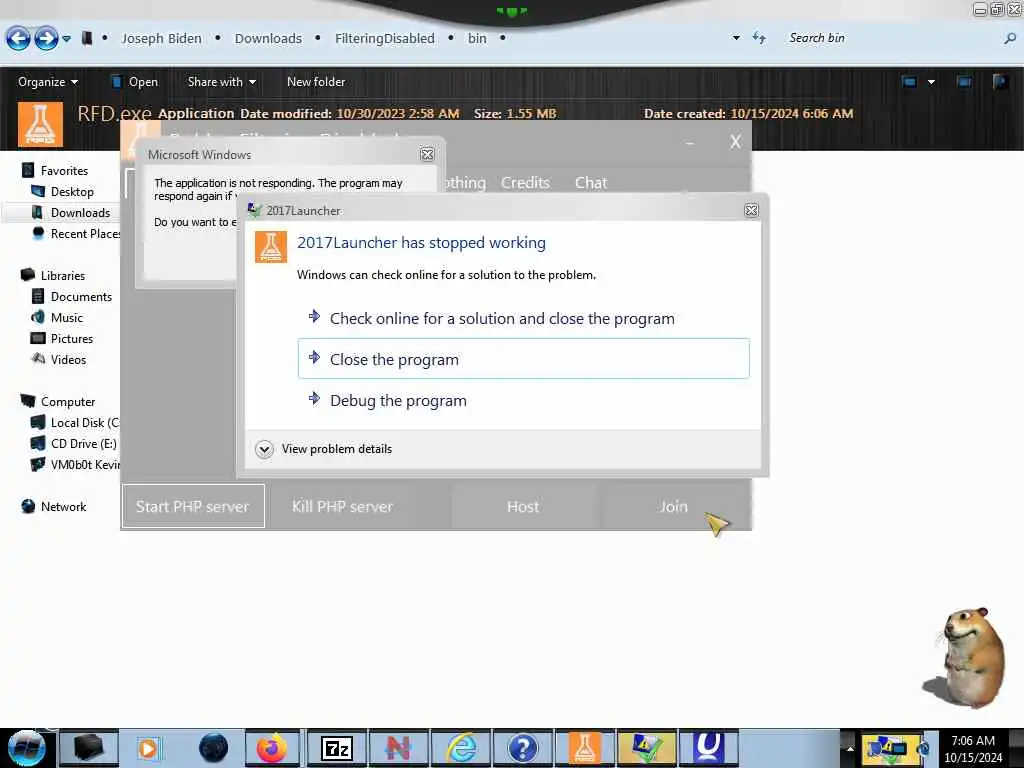Select Desktop in the navigation pane
The image size is (1024, 768).
[72, 191]
